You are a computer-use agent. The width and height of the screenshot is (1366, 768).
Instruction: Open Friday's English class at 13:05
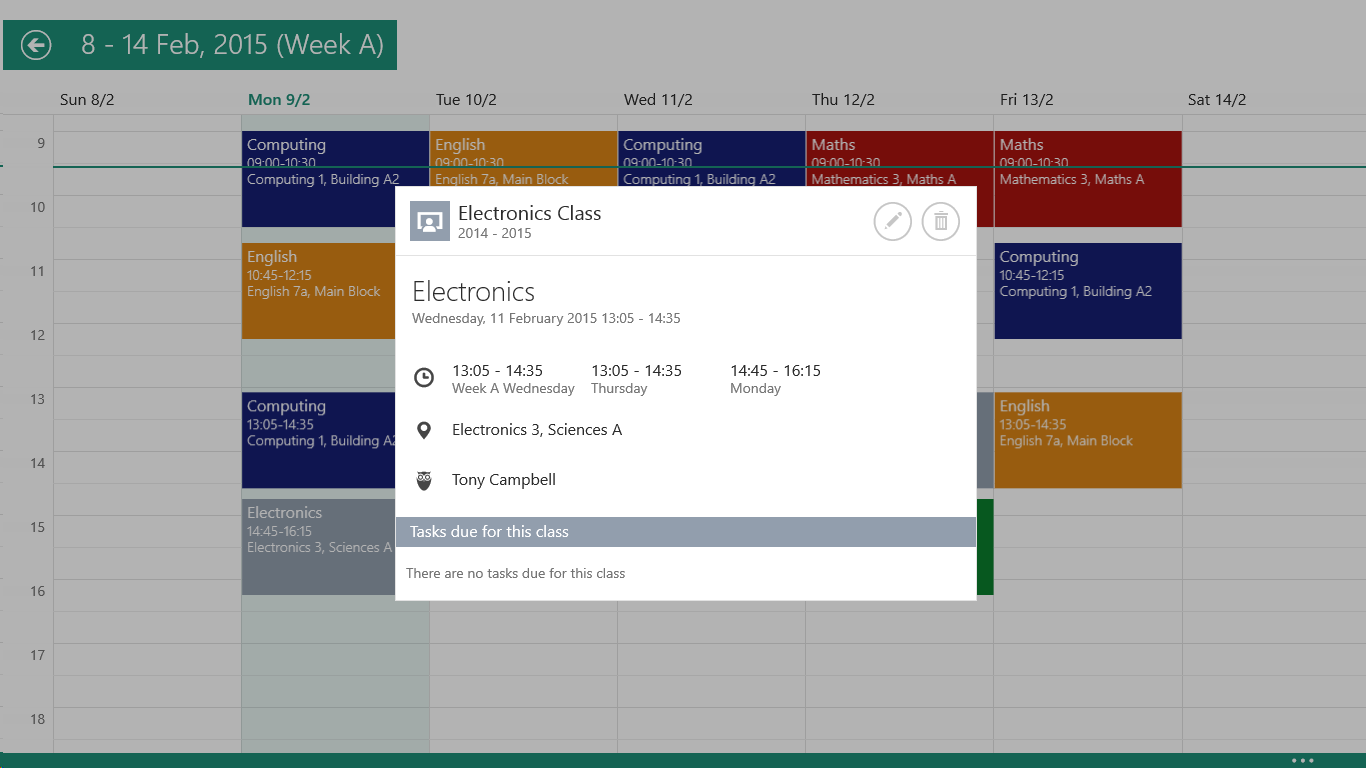coord(1087,440)
